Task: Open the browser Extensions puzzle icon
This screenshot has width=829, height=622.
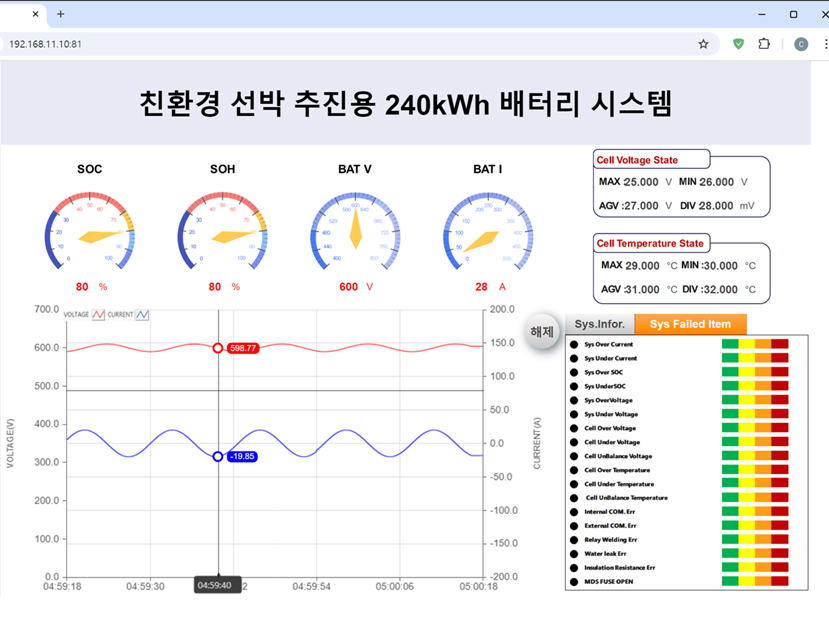Action: tap(764, 44)
